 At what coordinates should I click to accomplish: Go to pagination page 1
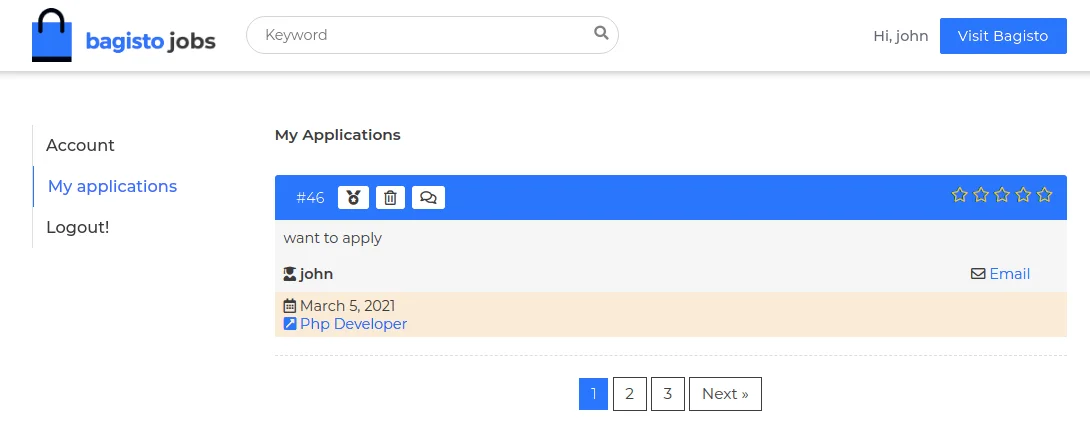pos(594,394)
